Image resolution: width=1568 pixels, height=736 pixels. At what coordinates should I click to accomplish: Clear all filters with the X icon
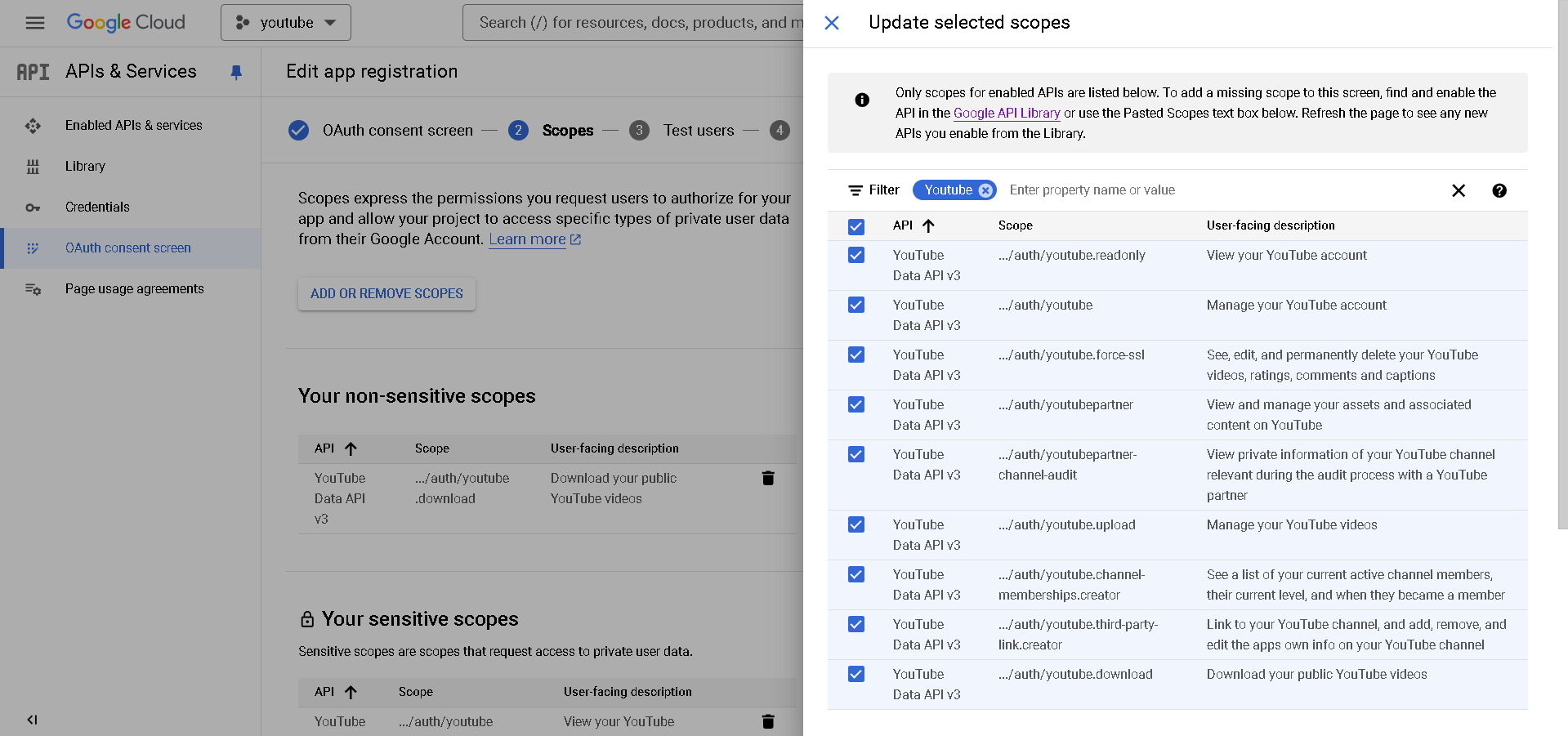tap(1458, 190)
